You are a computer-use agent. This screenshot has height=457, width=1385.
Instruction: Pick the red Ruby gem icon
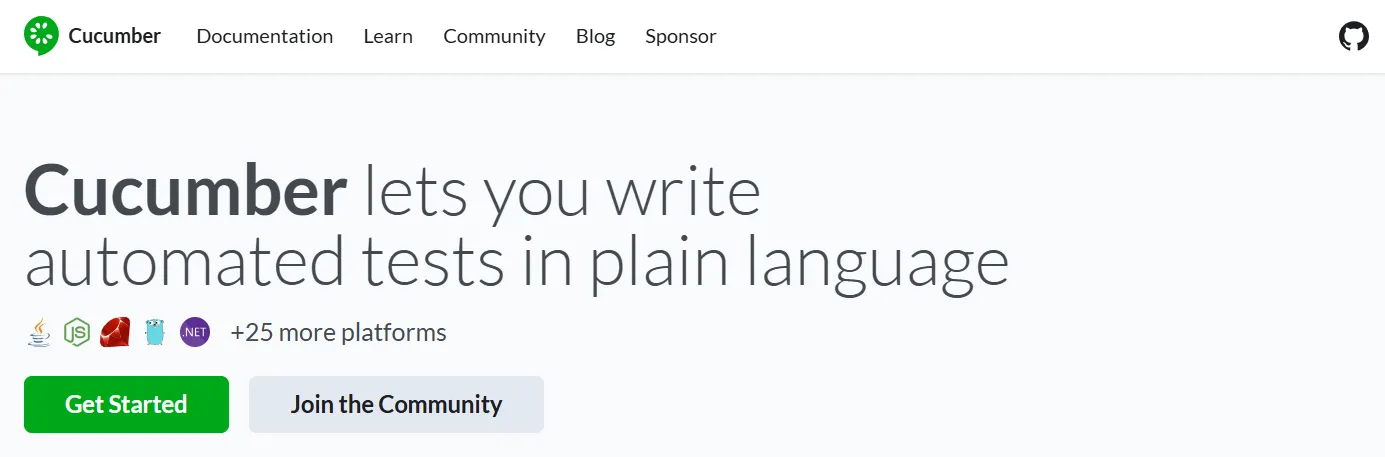[x=115, y=332]
